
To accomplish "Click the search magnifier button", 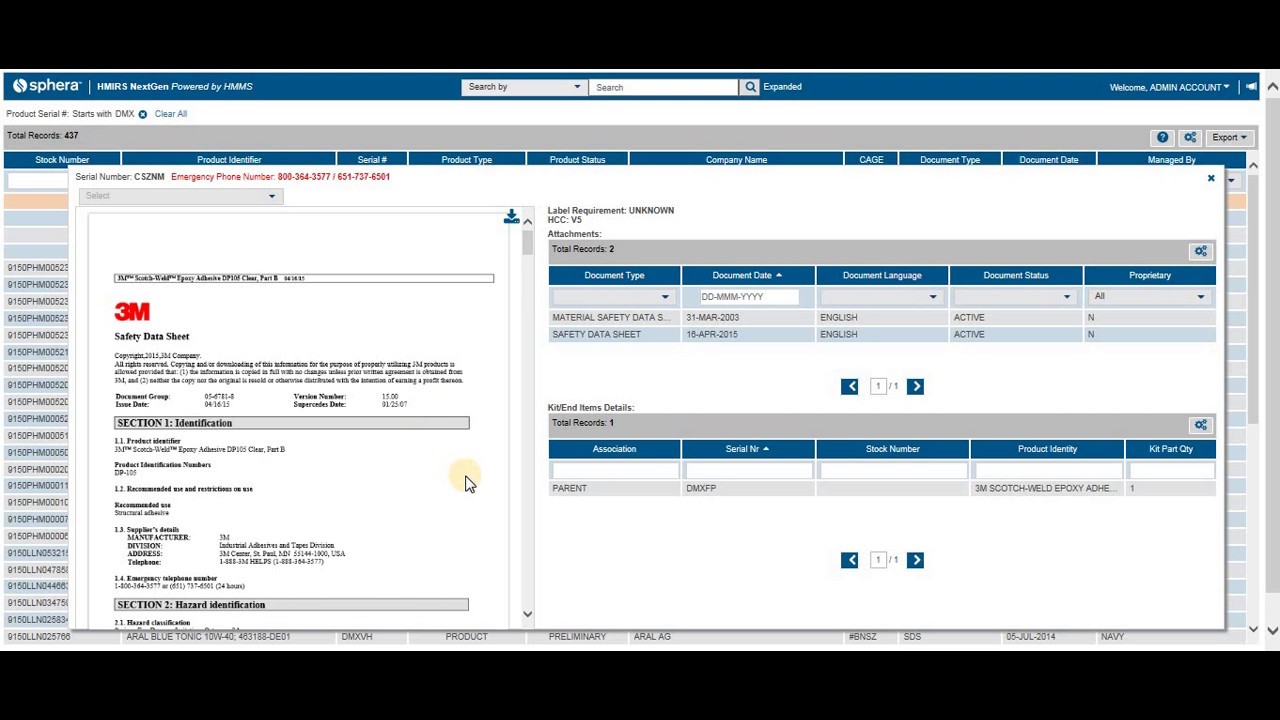I will click(x=750, y=87).
